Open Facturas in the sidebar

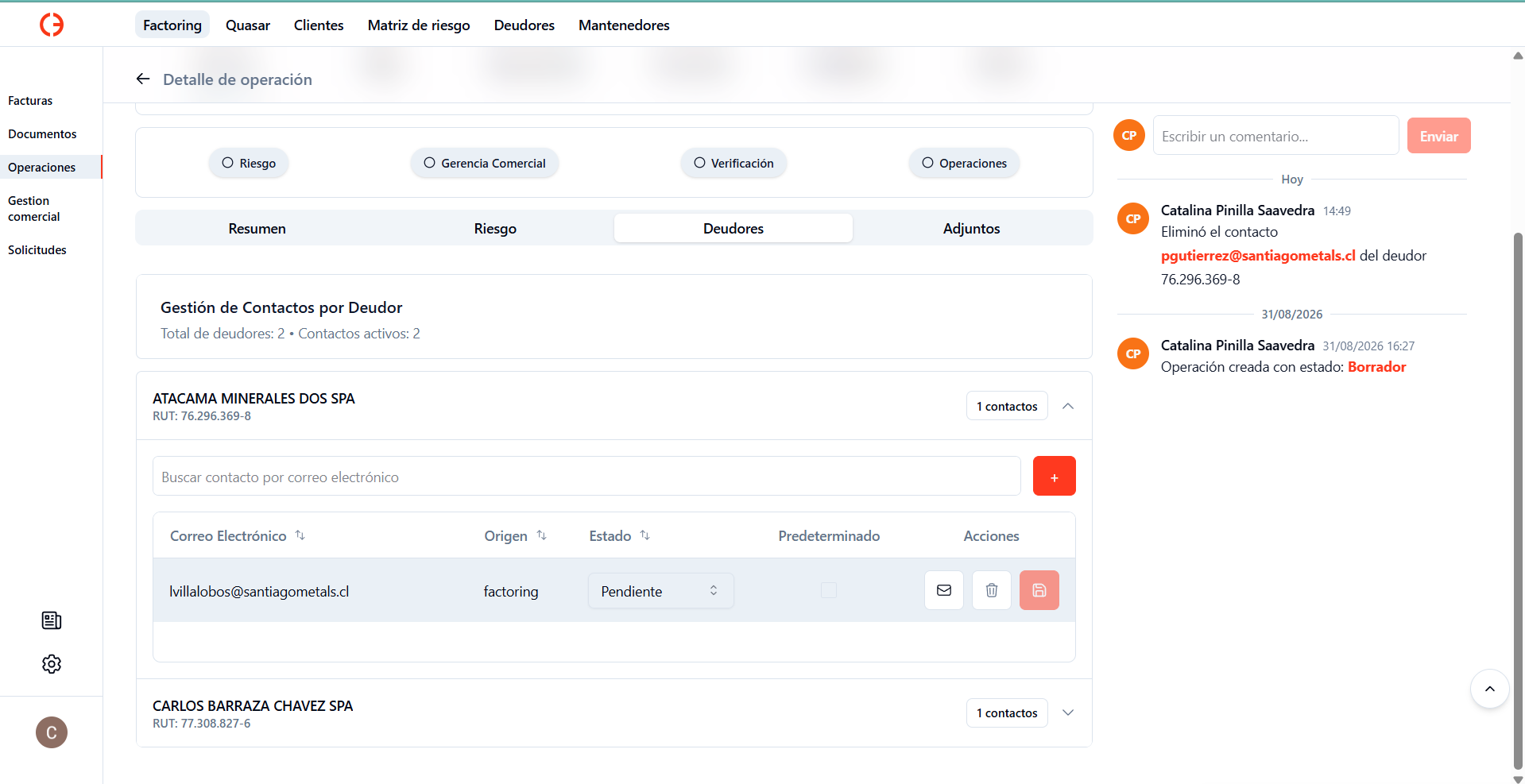pyautogui.click(x=30, y=101)
